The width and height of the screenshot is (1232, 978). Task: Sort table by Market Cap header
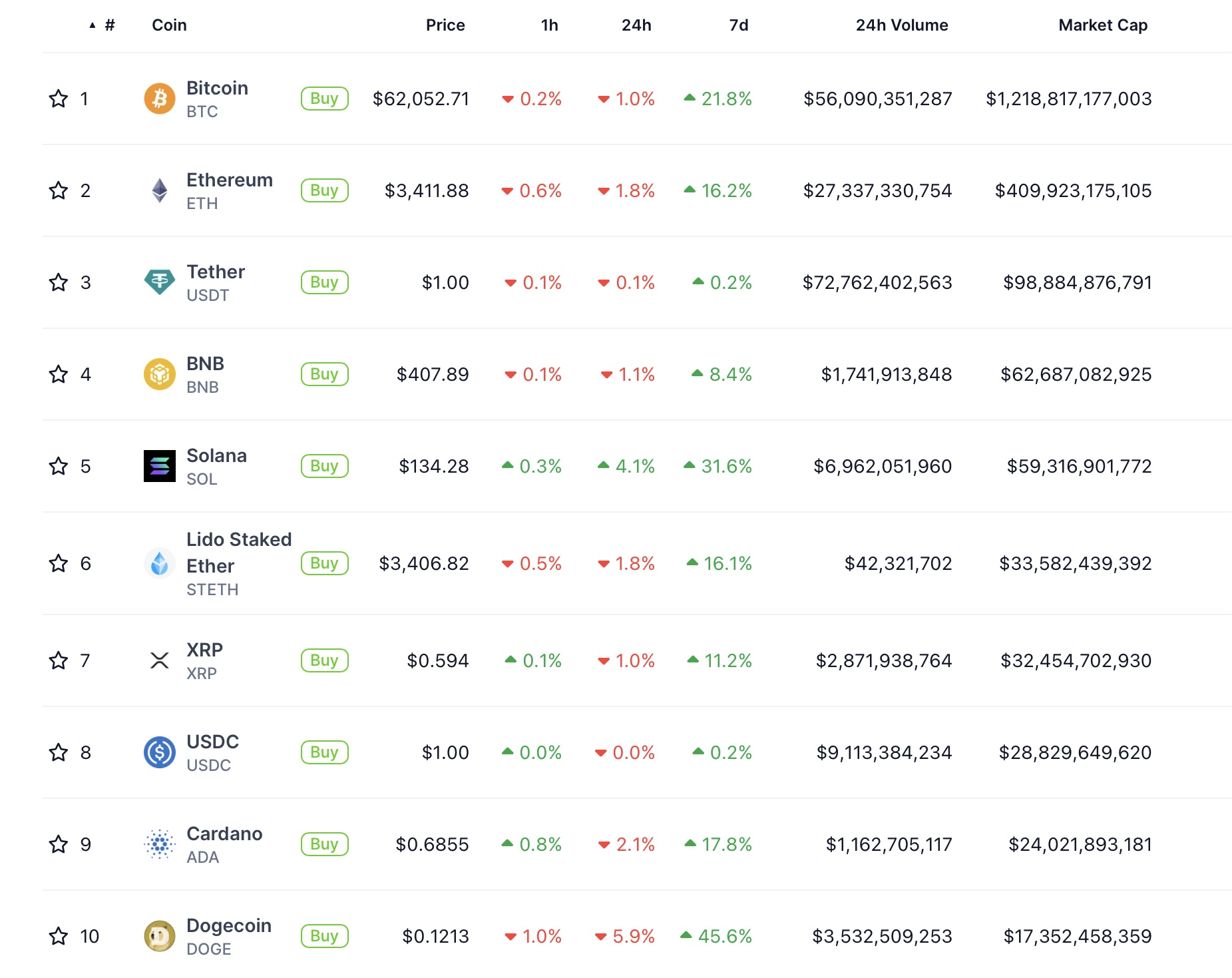click(1102, 25)
